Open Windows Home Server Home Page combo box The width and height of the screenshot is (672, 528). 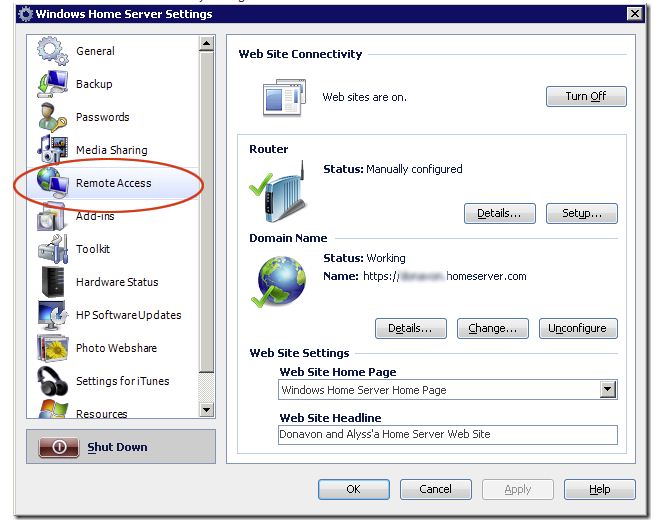point(447,390)
